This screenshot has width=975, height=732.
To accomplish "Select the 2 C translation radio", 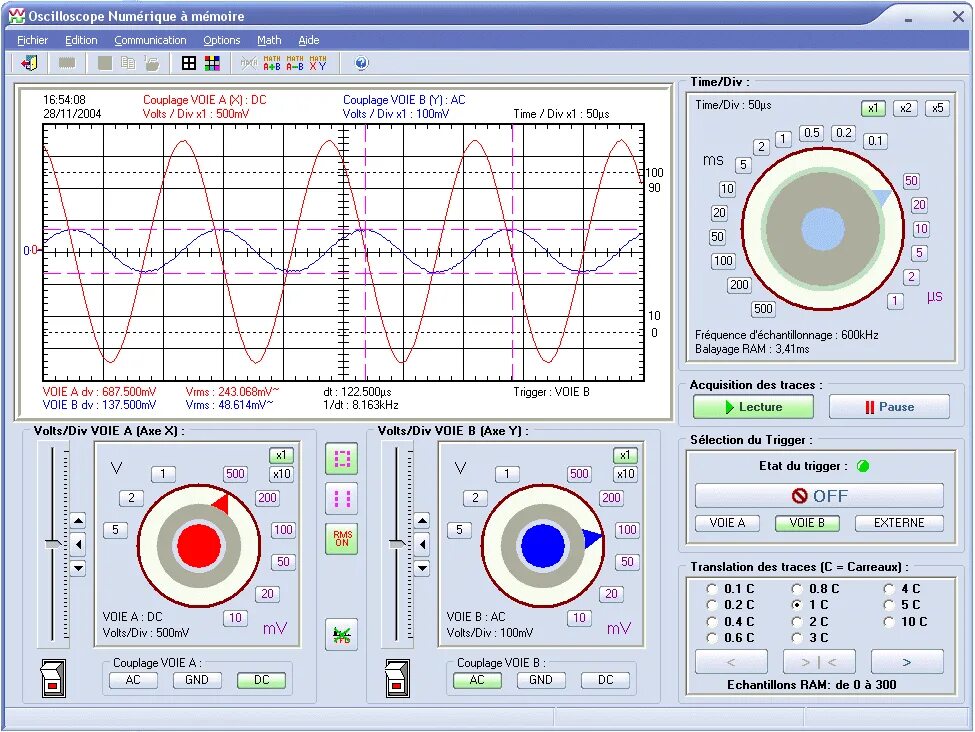I will [x=797, y=621].
